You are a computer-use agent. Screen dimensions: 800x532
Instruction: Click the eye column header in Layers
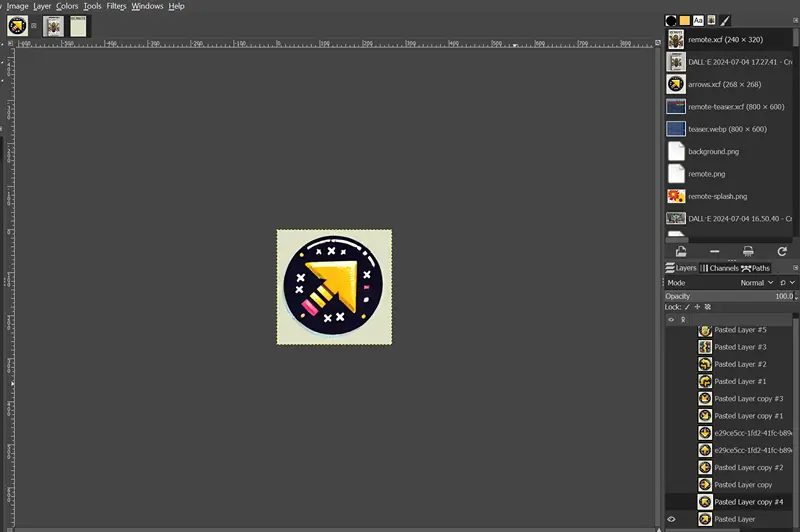coord(671,320)
